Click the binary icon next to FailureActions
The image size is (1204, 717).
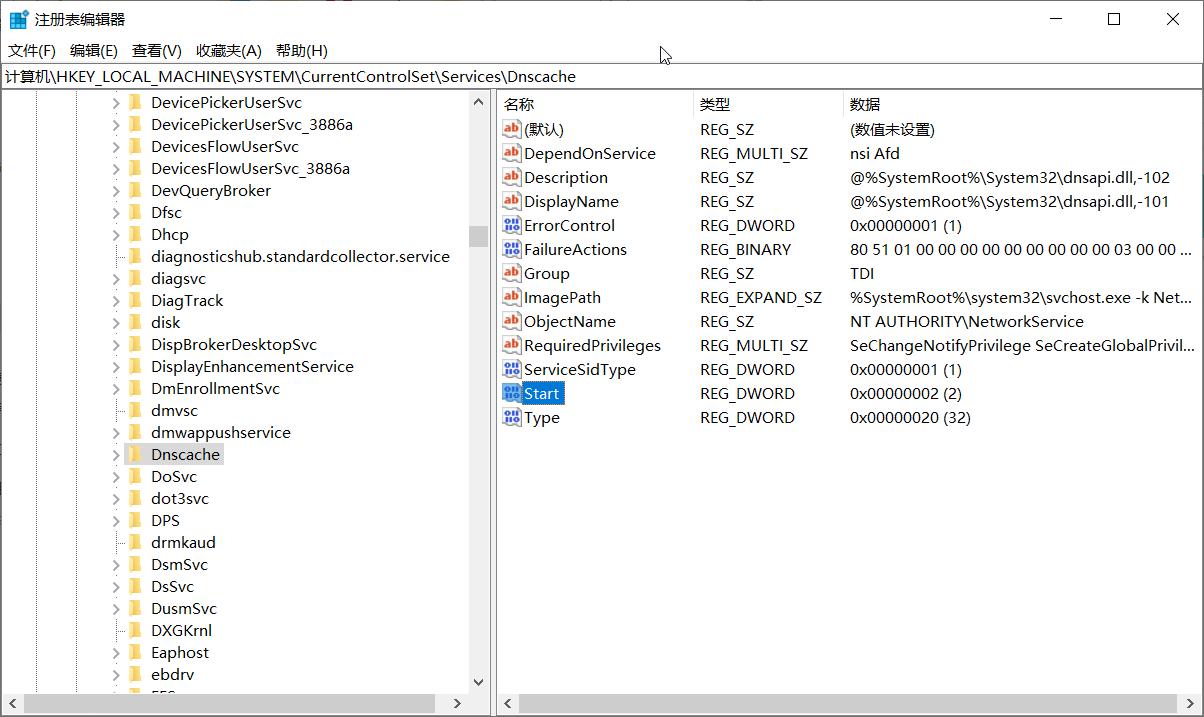511,249
